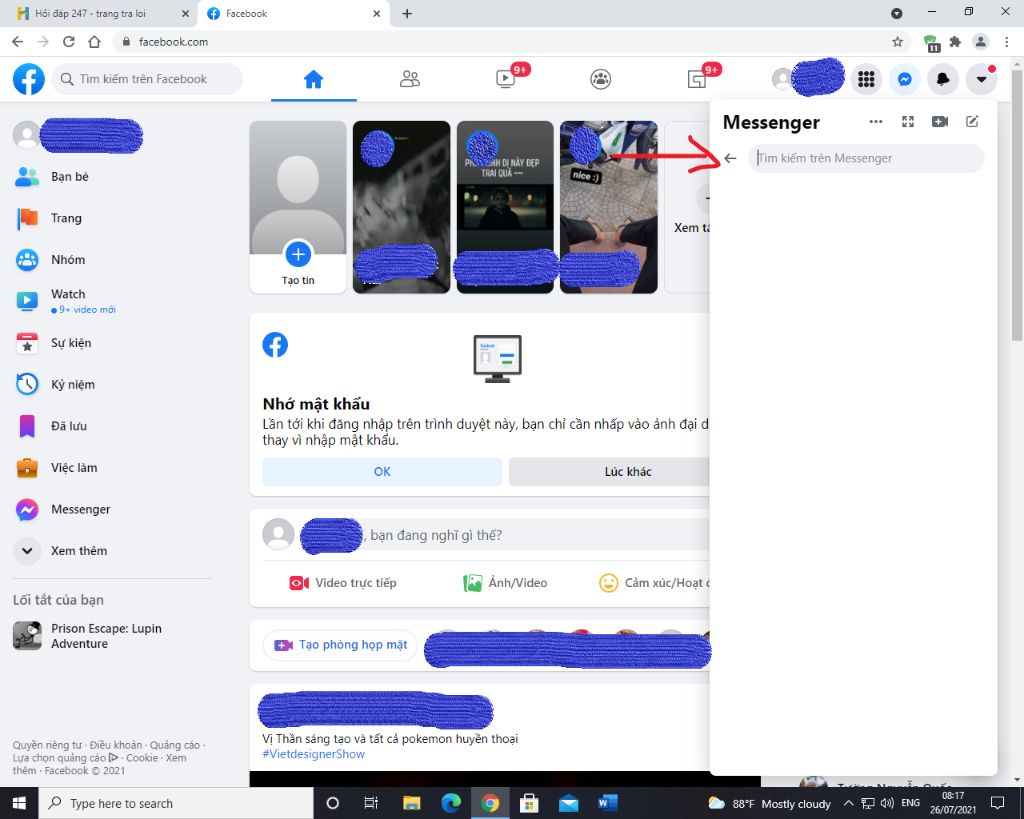This screenshot has height=819, width=1024.
Task: Open Messenger options three-dot menu
Action: pos(876,121)
